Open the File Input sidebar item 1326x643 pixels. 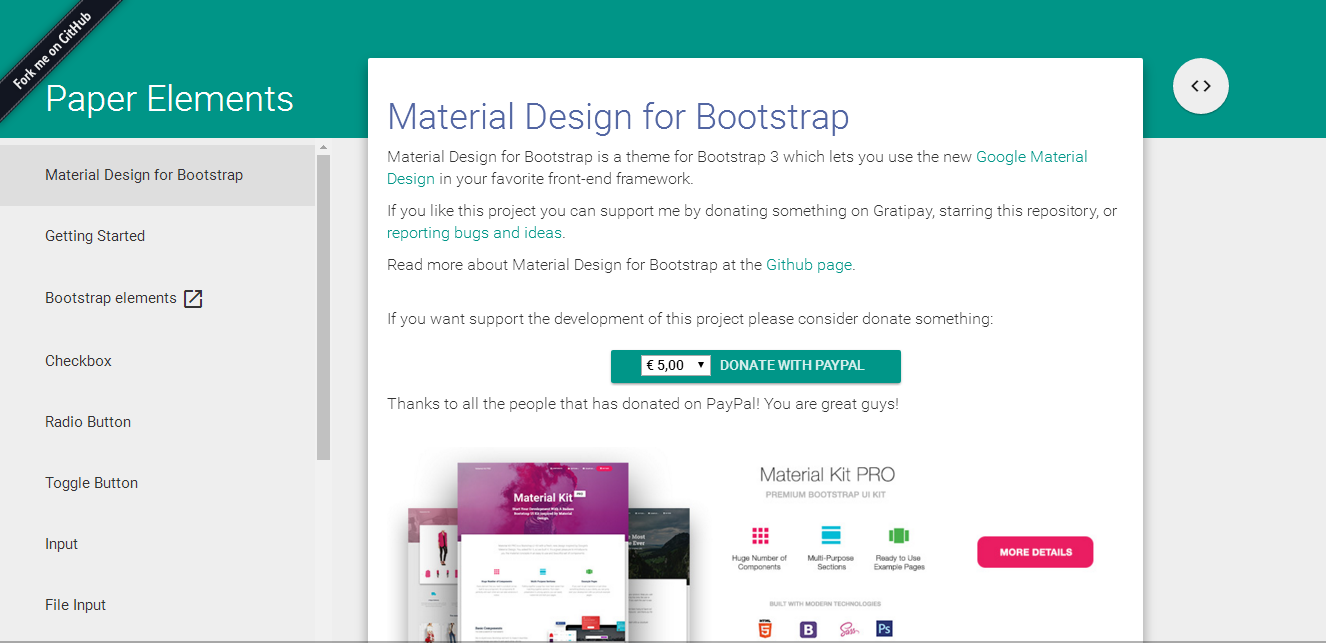click(158, 605)
